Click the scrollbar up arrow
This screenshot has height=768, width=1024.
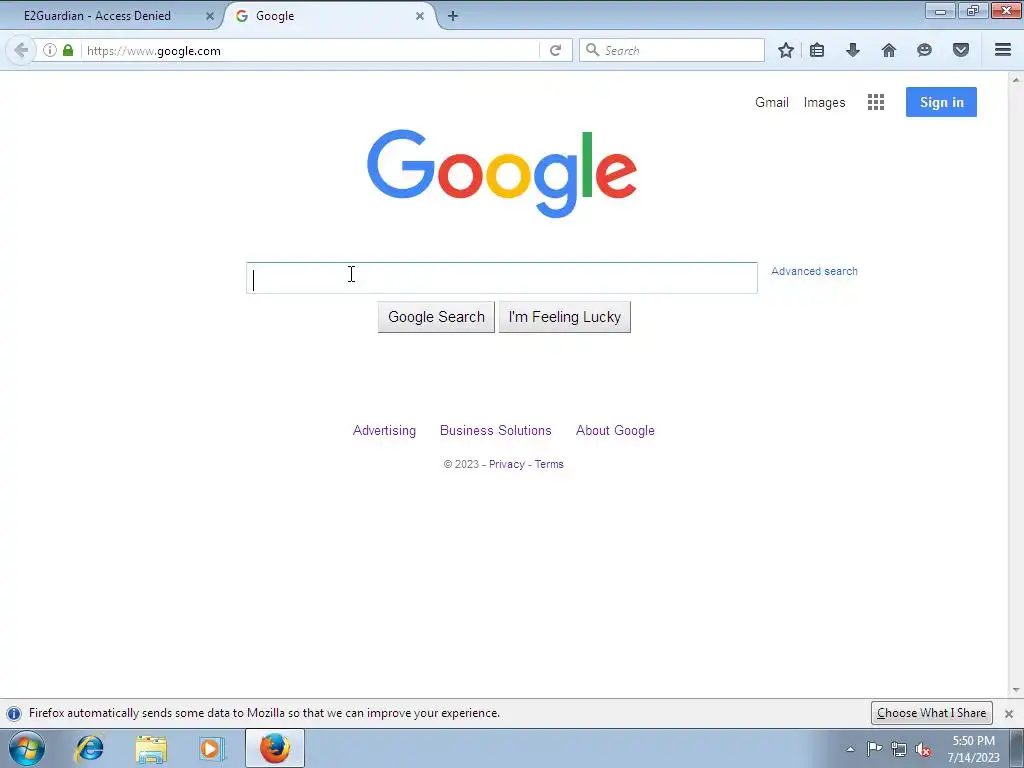[x=1016, y=80]
